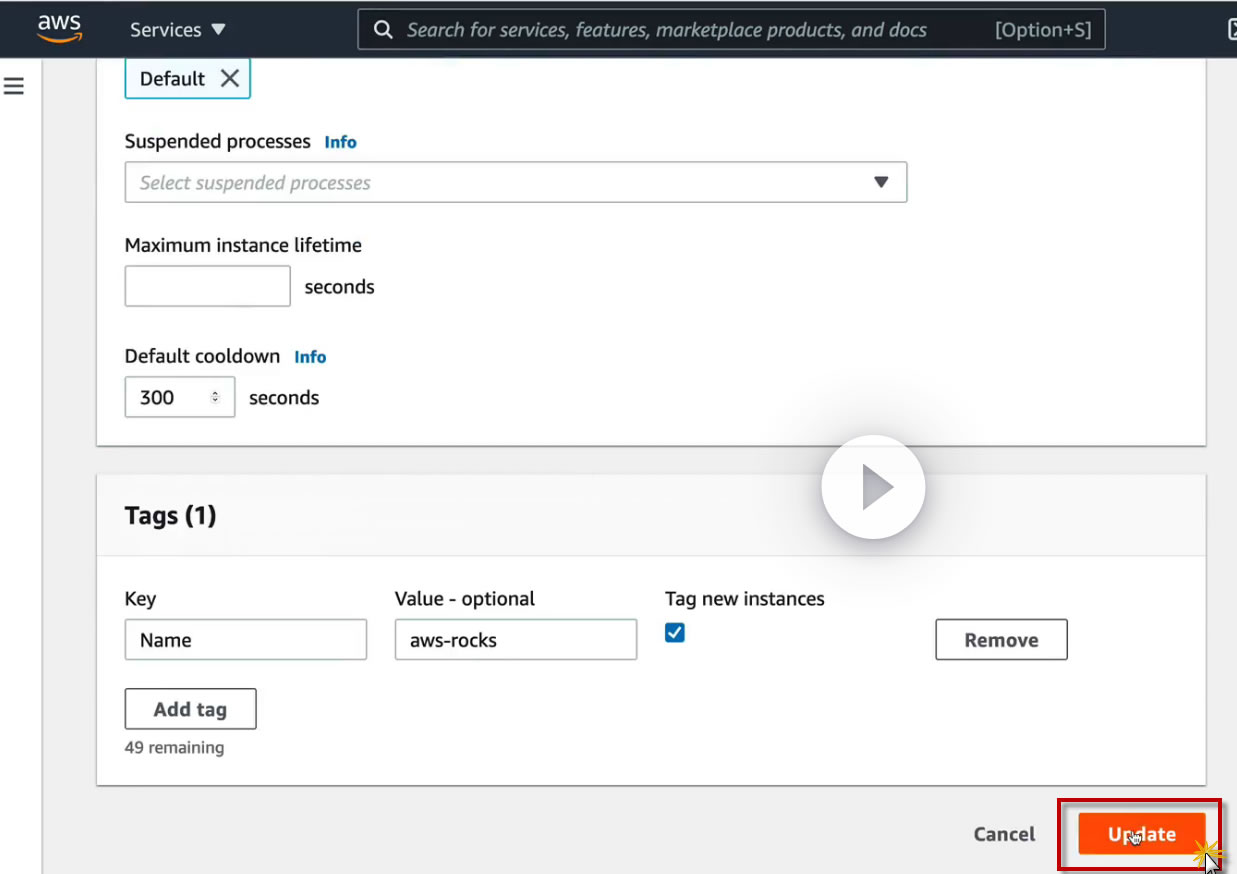The width and height of the screenshot is (1237, 874).
Task: Click the tag Value input field
Action: tap(515, 640)
